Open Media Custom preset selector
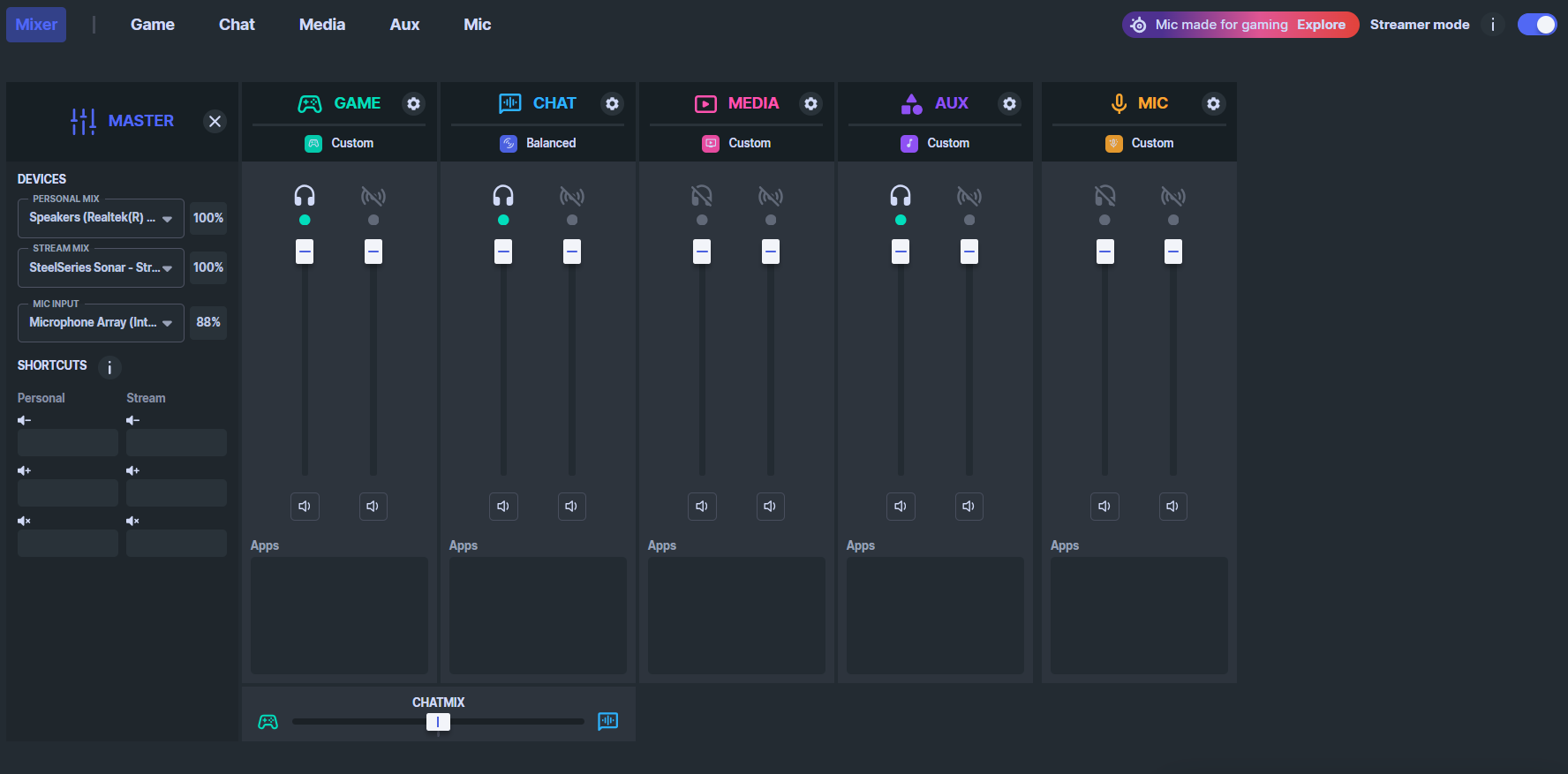 point(736,143)
